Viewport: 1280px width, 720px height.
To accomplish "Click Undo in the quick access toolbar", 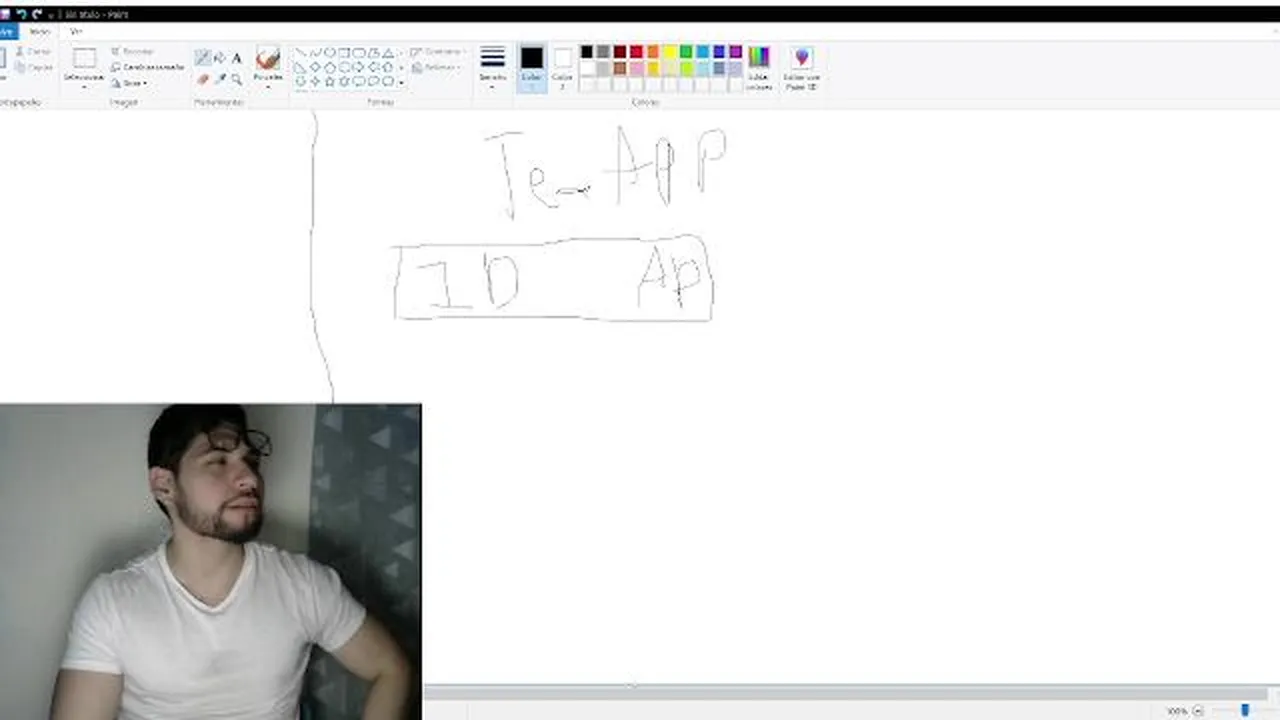I will point(21,14).
